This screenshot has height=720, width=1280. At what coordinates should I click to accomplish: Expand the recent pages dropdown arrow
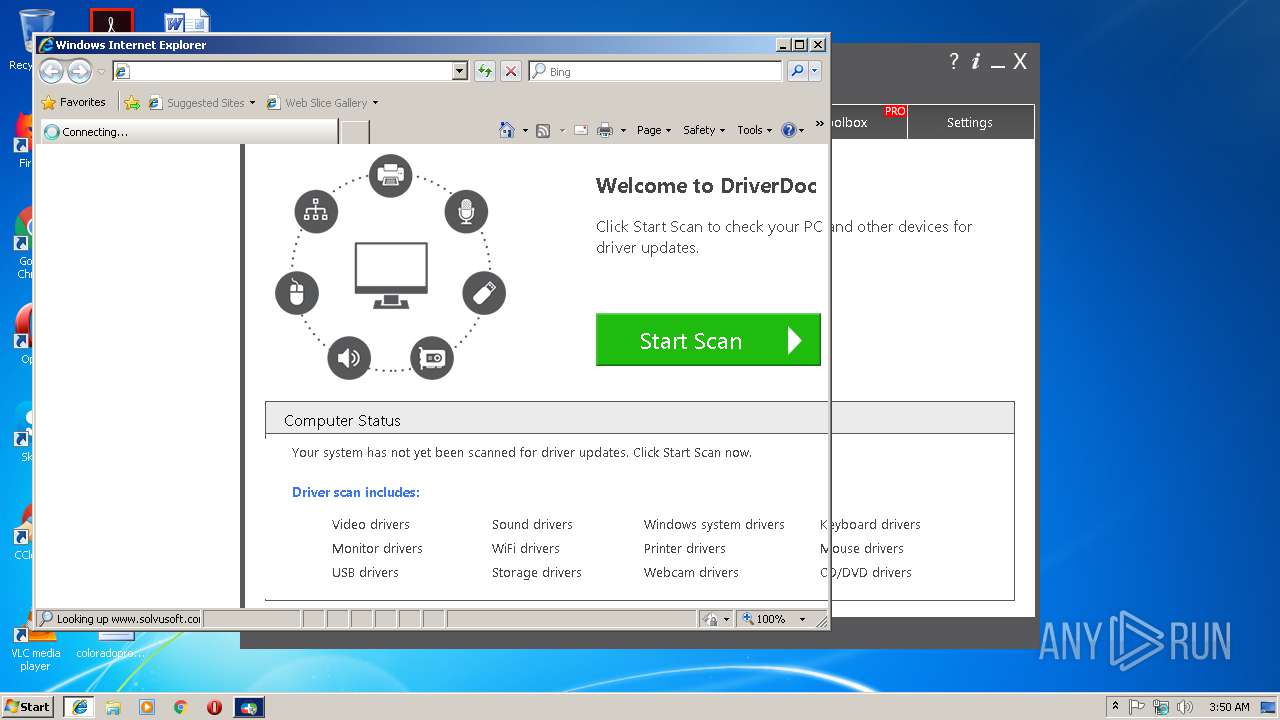click(x=101, y=72)
